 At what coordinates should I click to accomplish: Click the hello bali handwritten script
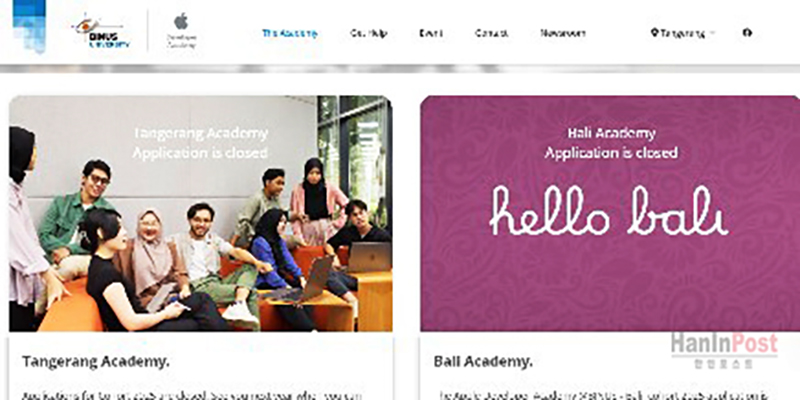click(x=609, y=211)
